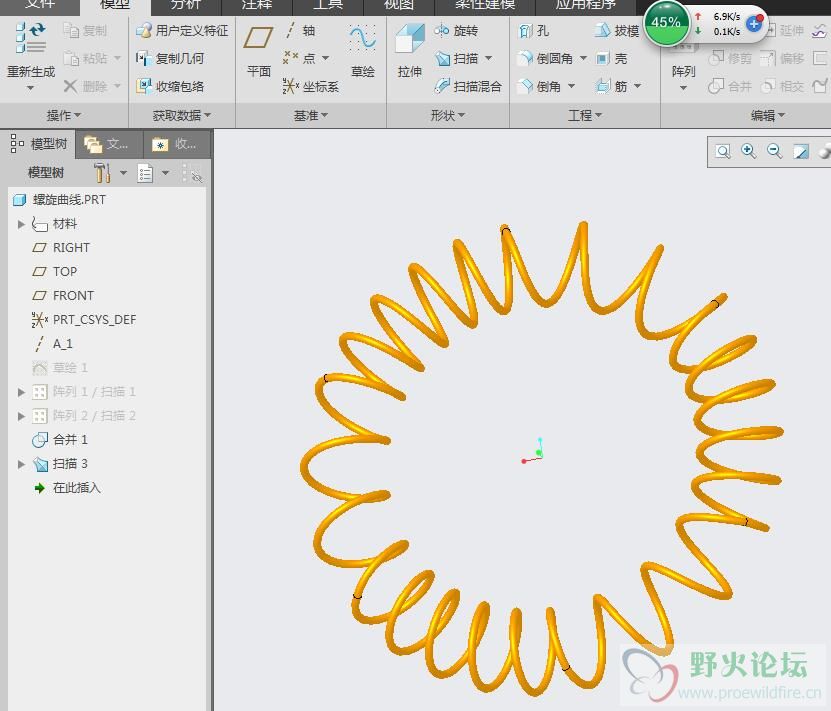This screenshot has width=831, height=711.
Task: Open the 扫描 sweep dropdown arrow
Action: click(x=488, y=58)
